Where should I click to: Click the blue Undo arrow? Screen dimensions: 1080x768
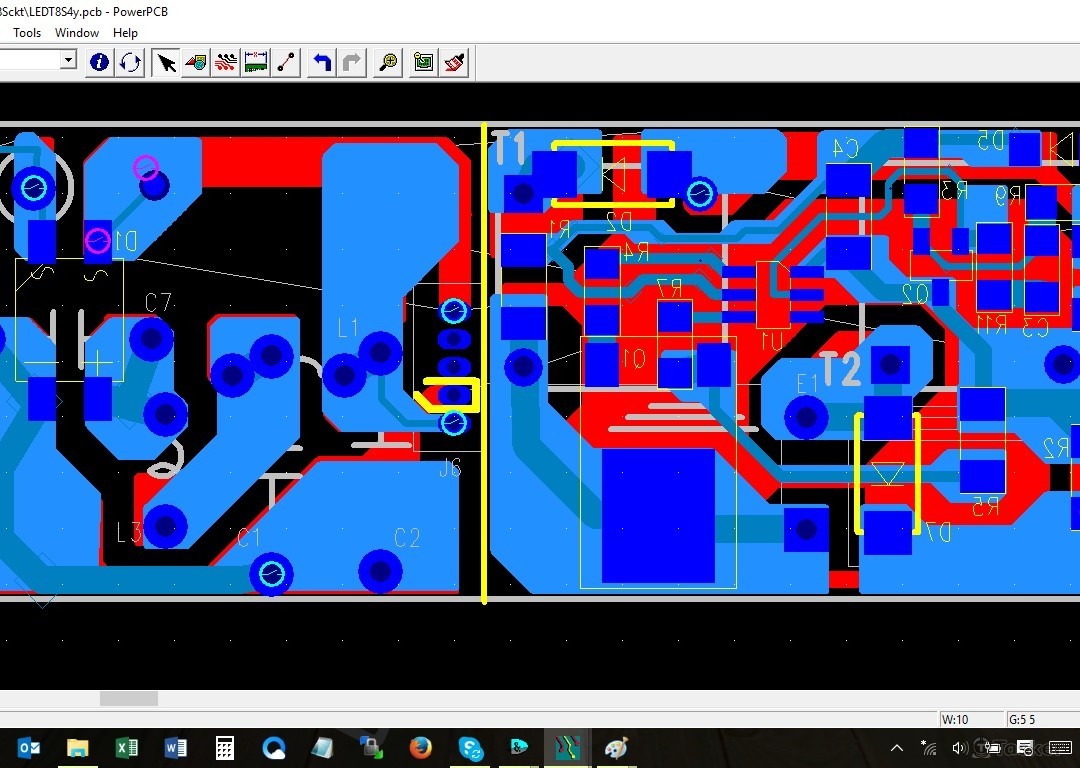[321, 62]
